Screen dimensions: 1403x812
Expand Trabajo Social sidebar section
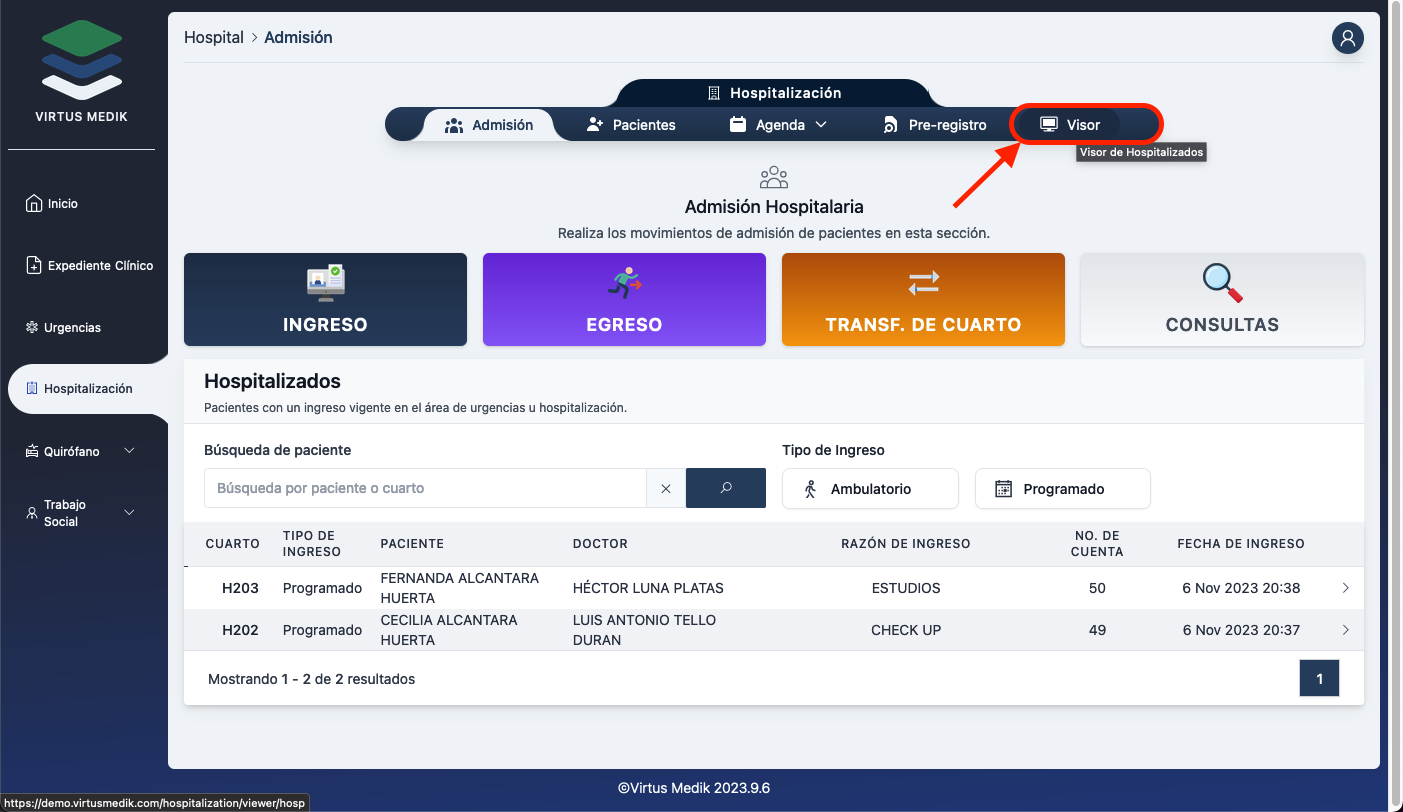pos(82,513)
